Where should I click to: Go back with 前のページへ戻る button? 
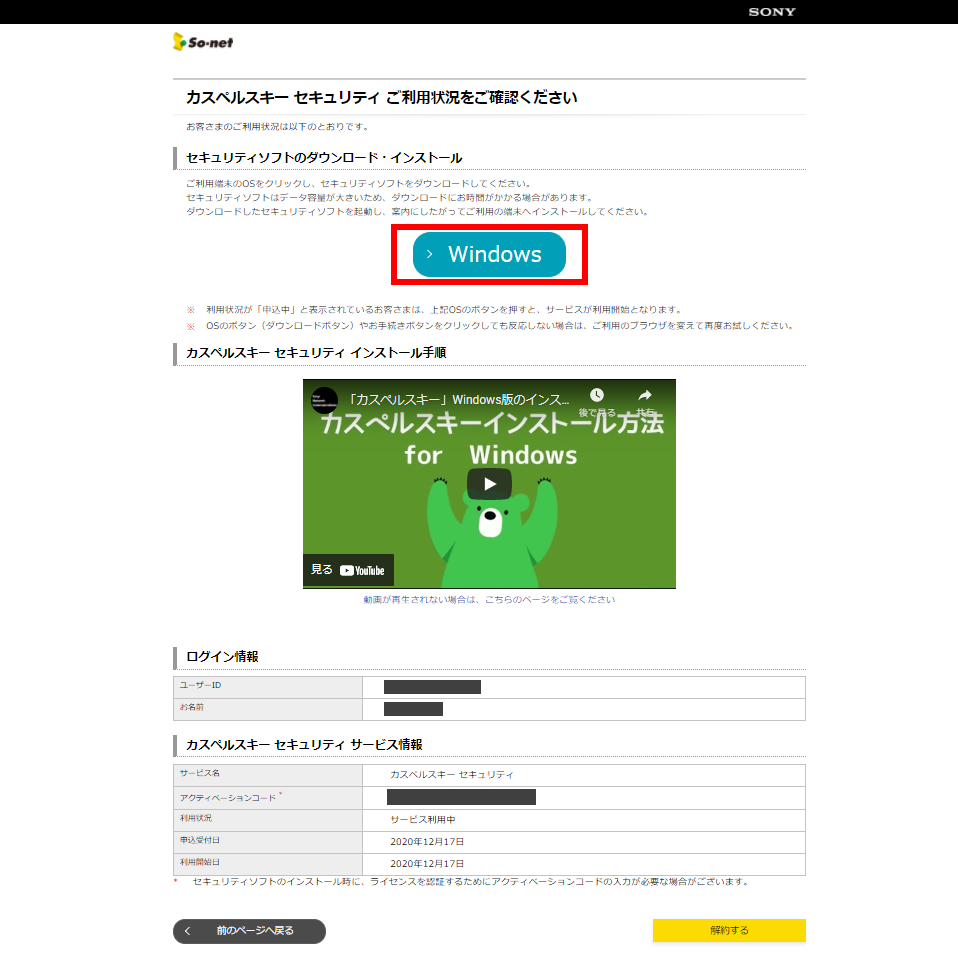pyautogui.click(x=249, y=931)
